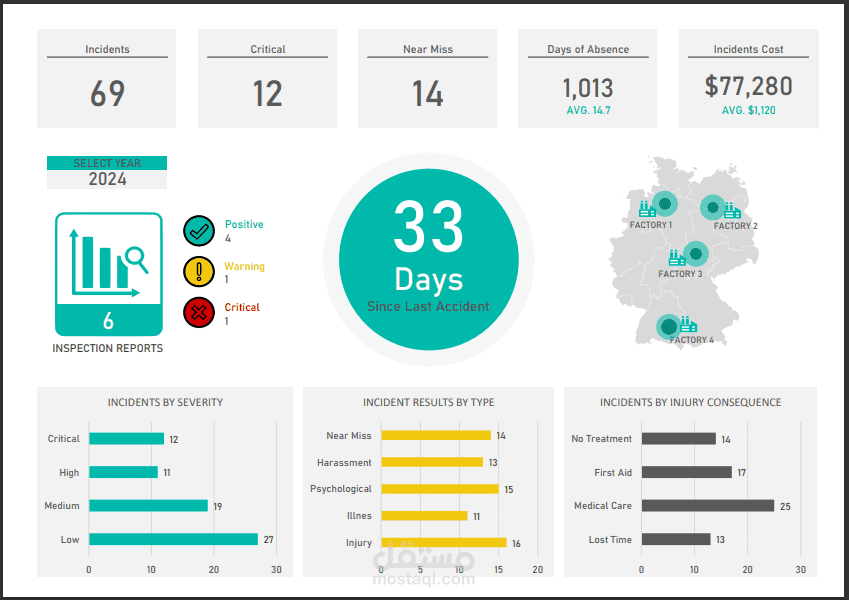Screen dimensions: 849x600
Task: Select Factory 1 marker on map
Action: [x=664, y=204]
